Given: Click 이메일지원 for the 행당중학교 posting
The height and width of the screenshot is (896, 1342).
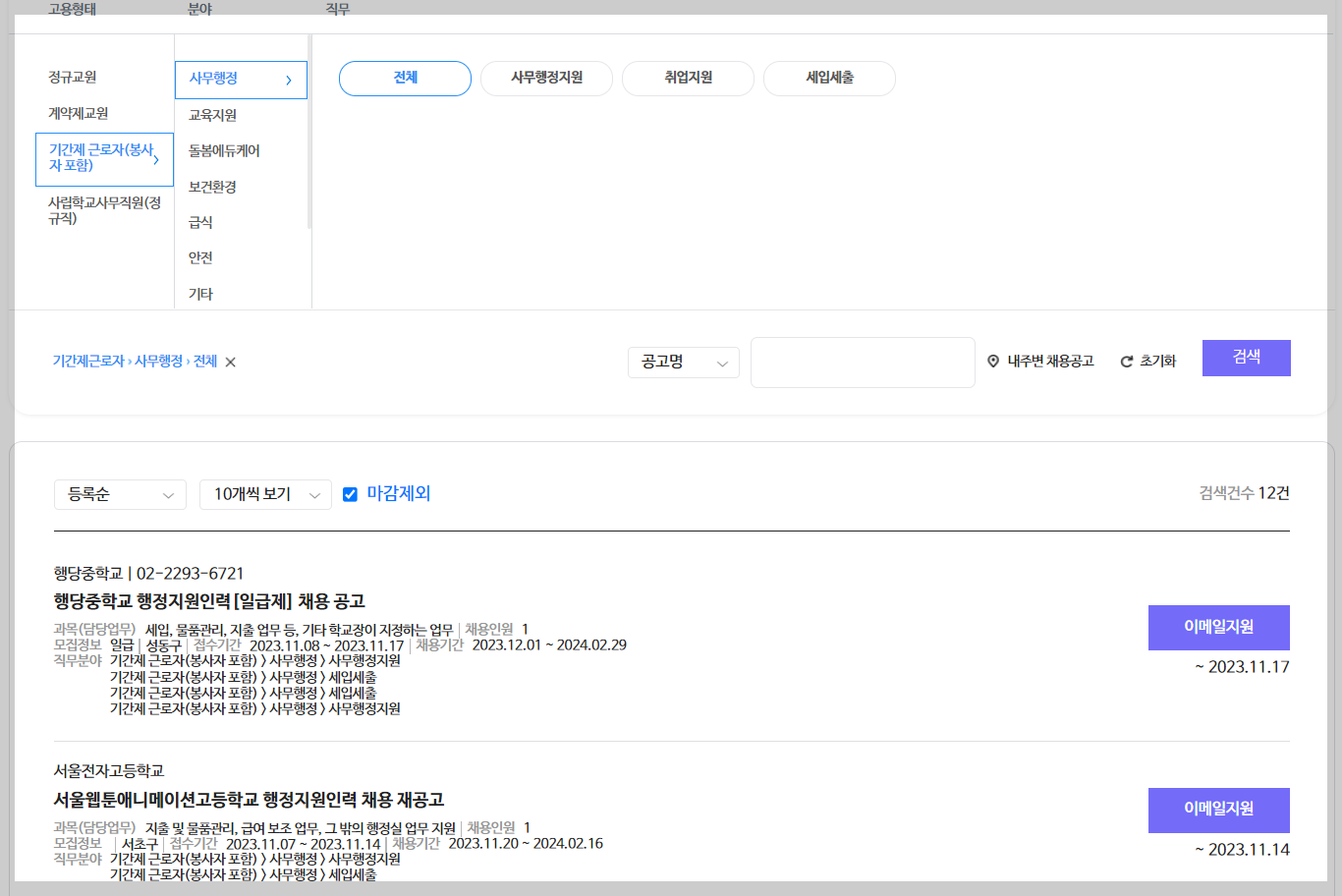Looking at the screenshot, I should click(1218, 627).
